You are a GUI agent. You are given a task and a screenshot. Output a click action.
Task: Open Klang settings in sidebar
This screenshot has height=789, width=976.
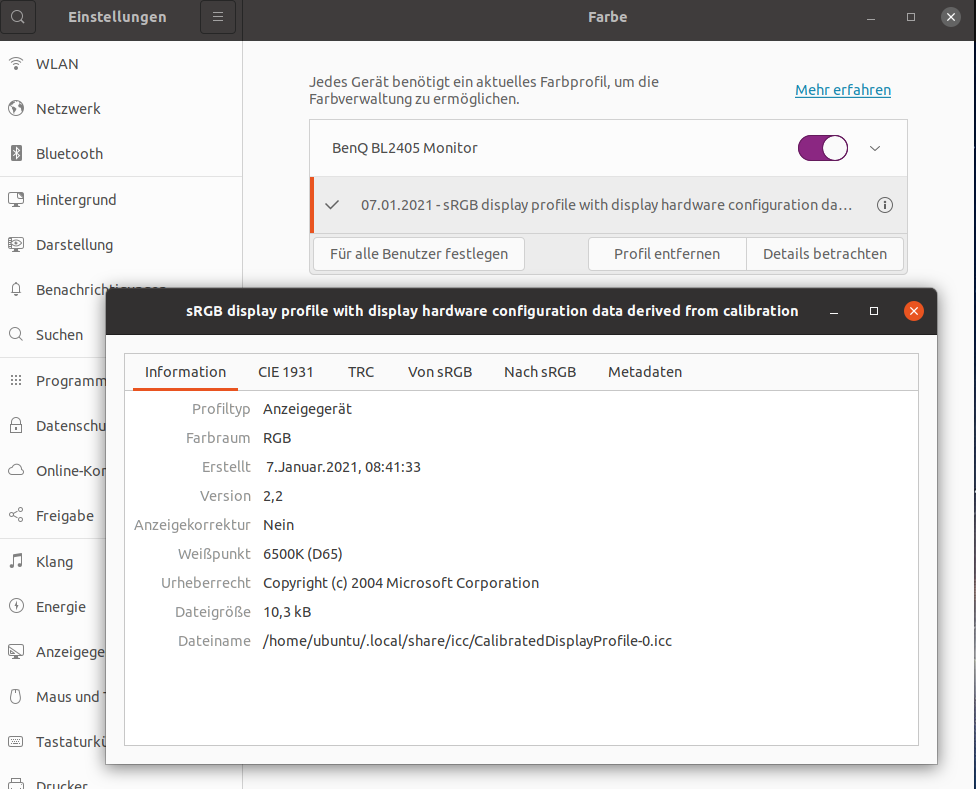coord(53,561)
